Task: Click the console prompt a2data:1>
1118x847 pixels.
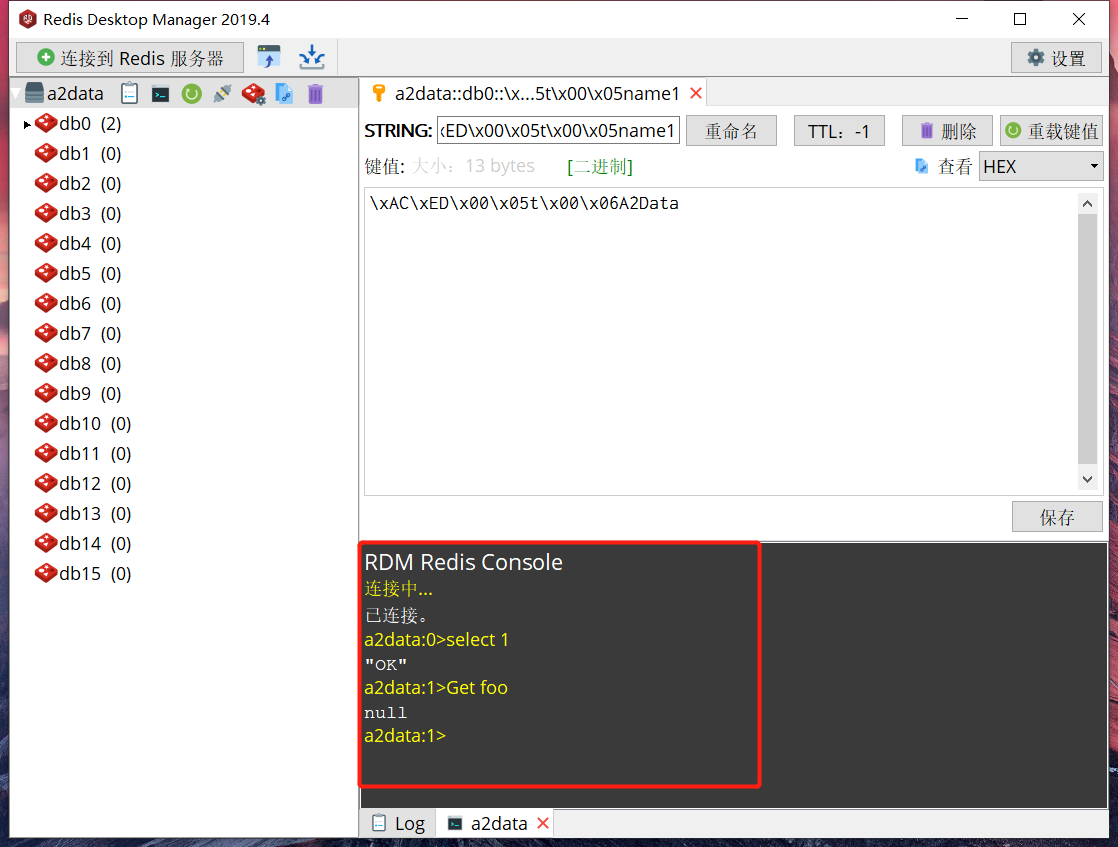Action: [x=405, y=736]
